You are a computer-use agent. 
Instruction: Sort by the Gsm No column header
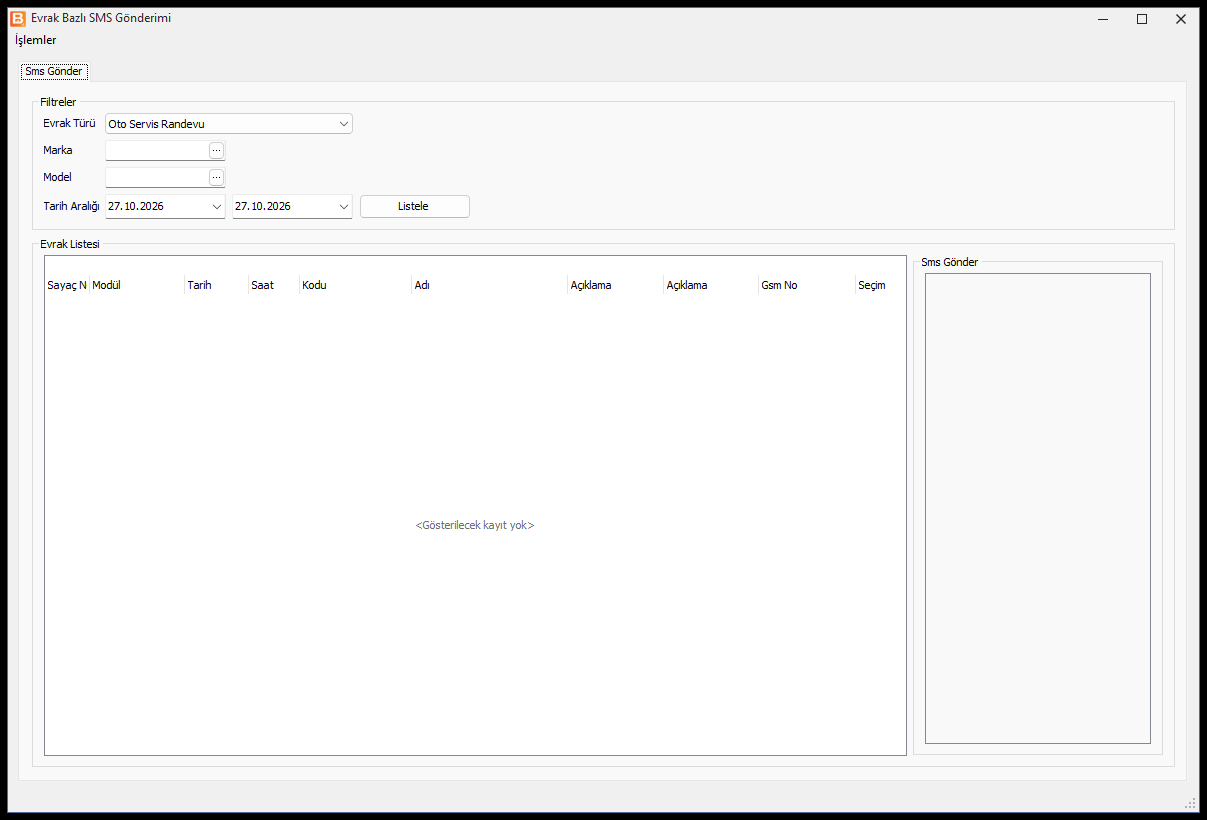[807, 285]
